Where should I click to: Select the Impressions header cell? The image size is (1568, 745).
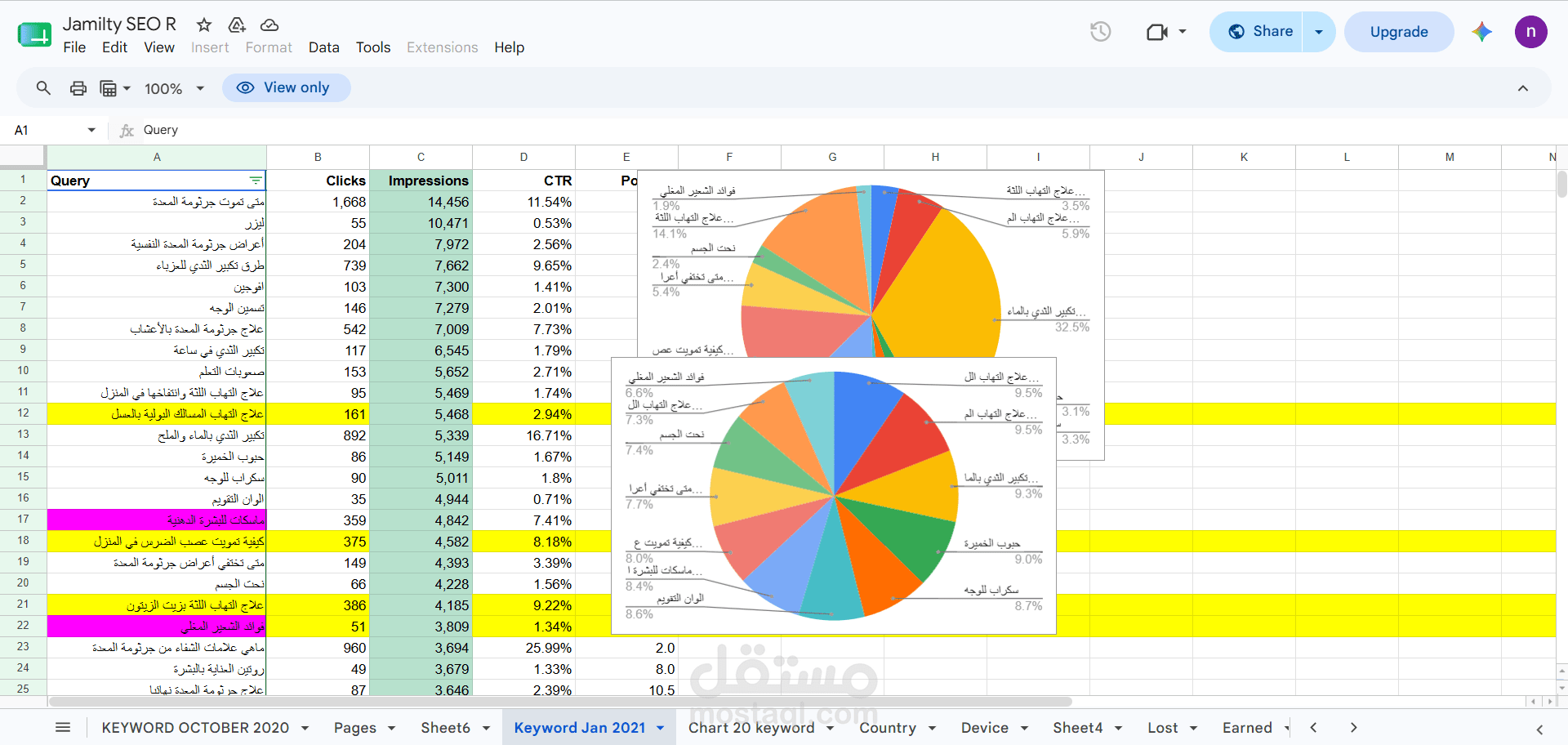[x=421, y=181]
